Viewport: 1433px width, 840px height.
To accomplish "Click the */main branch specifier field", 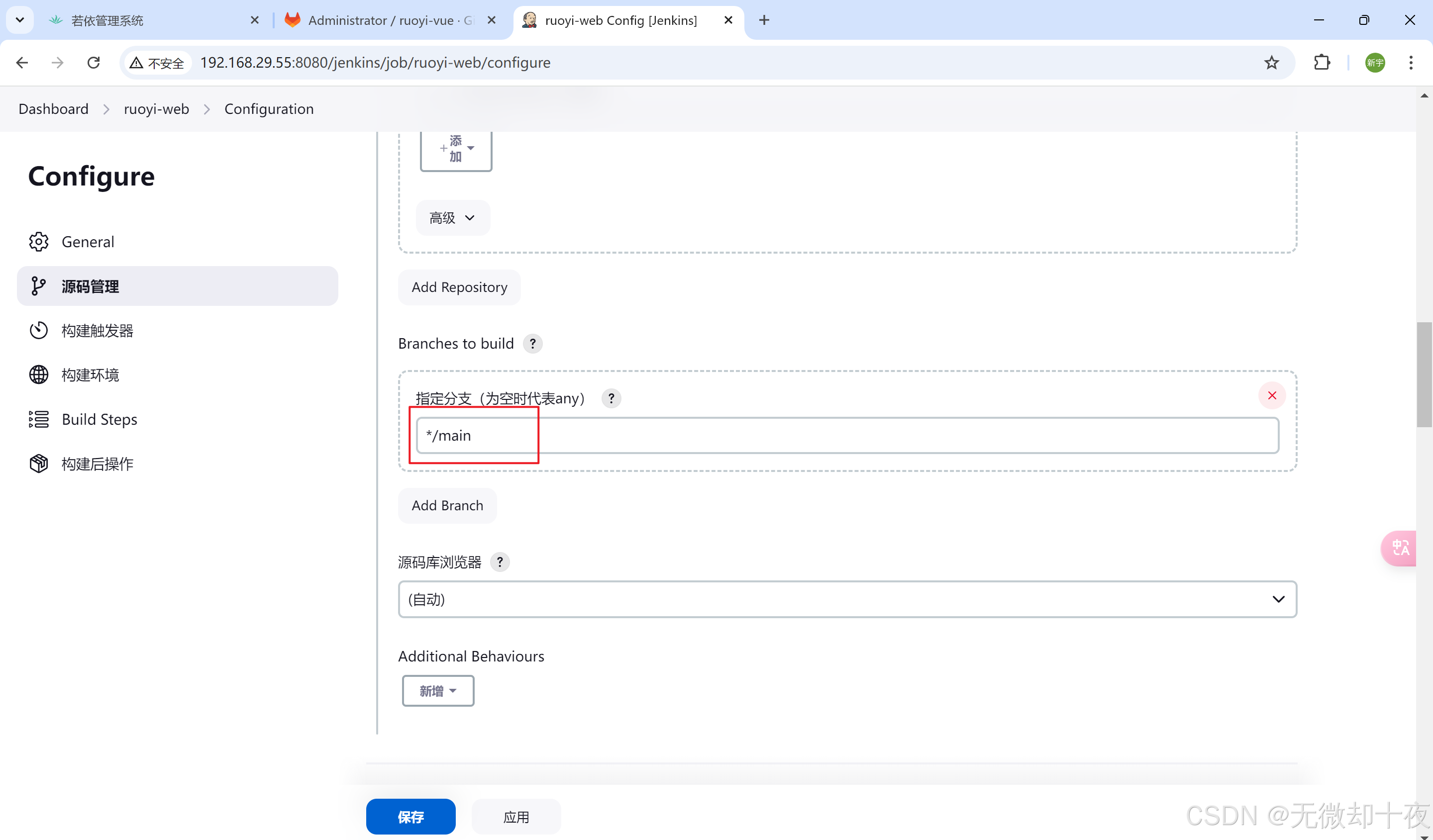I will pos(847,435).
